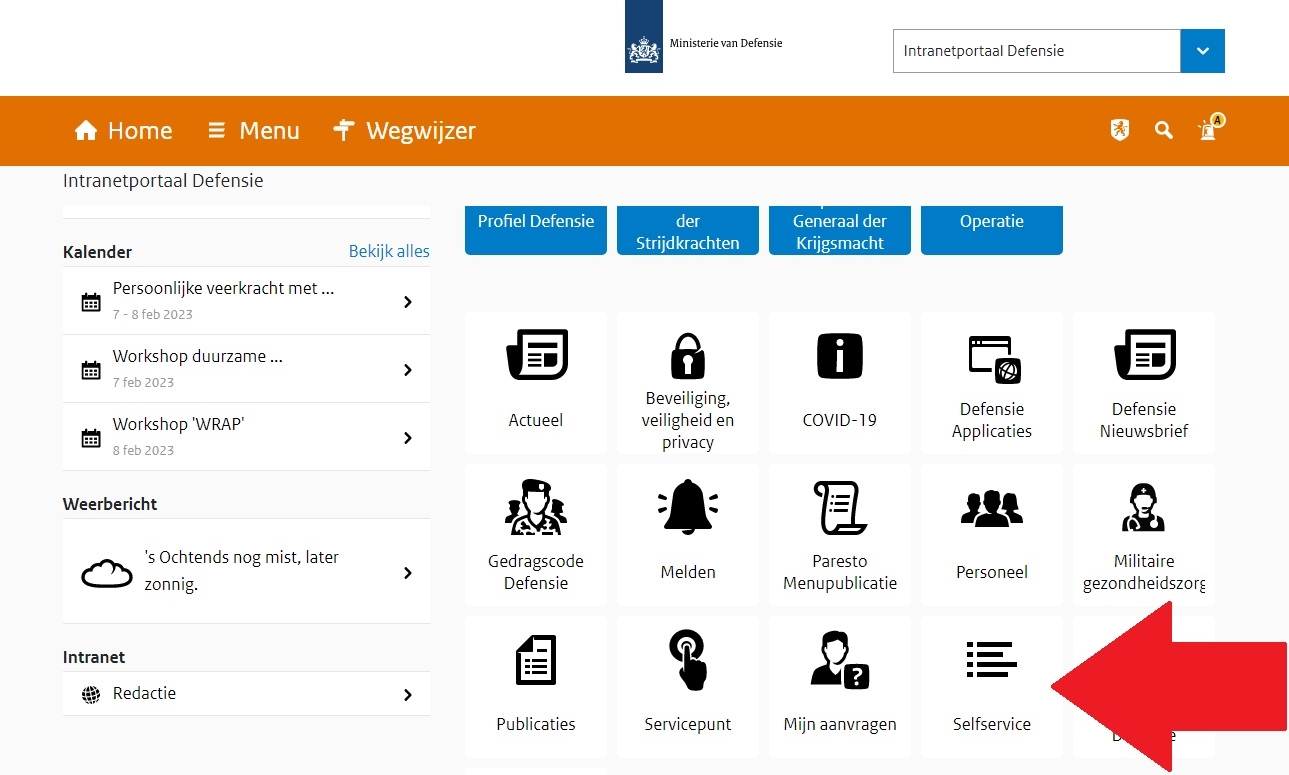Open the Actueel newspaper tile
1289x775 pixels.
click(536, 382)
